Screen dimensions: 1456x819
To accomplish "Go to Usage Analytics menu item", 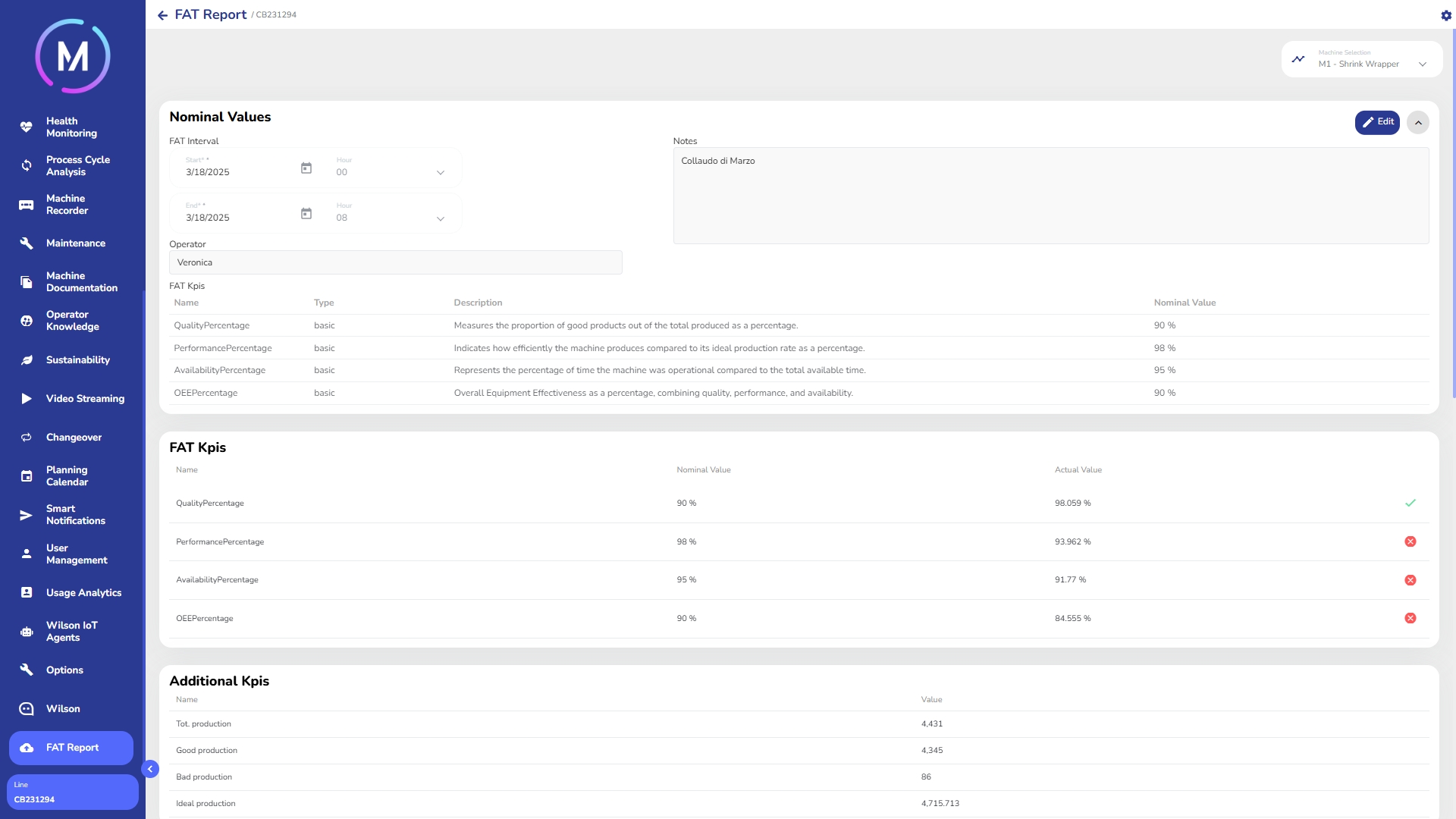I will click(x=83, y=593).
